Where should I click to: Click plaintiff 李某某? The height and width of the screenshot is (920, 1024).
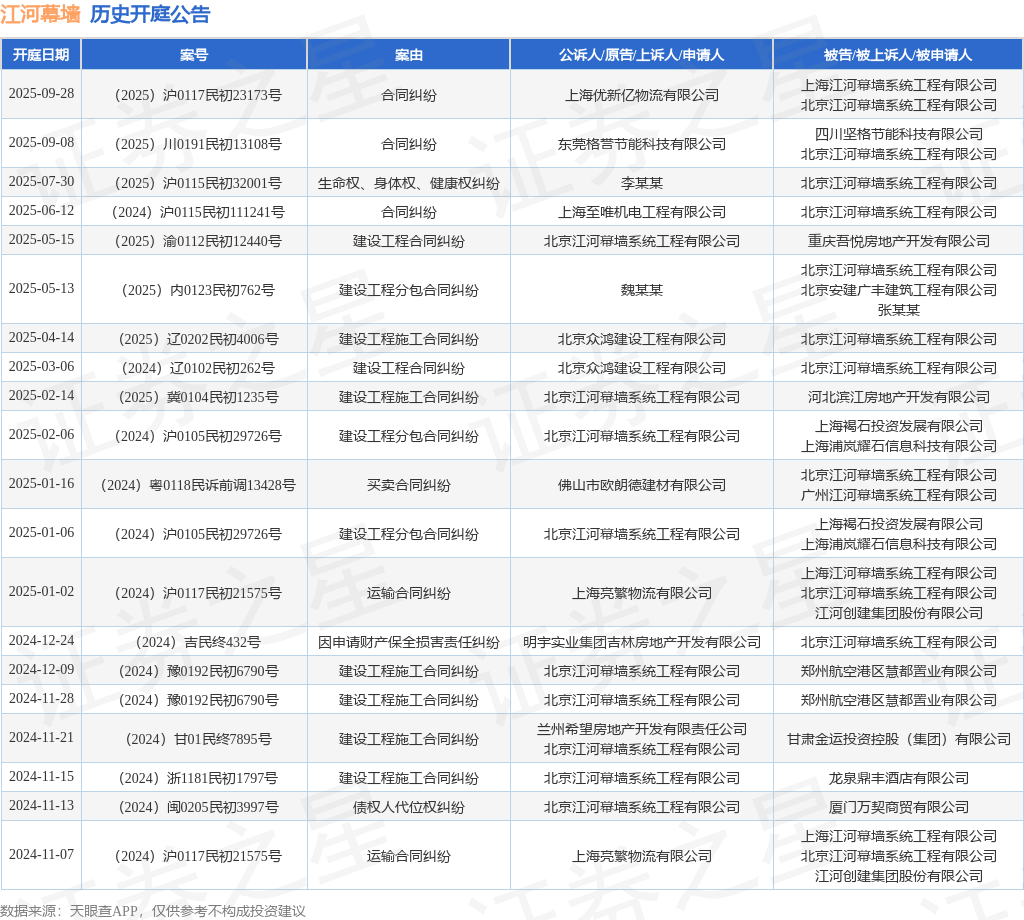point(641,183)
